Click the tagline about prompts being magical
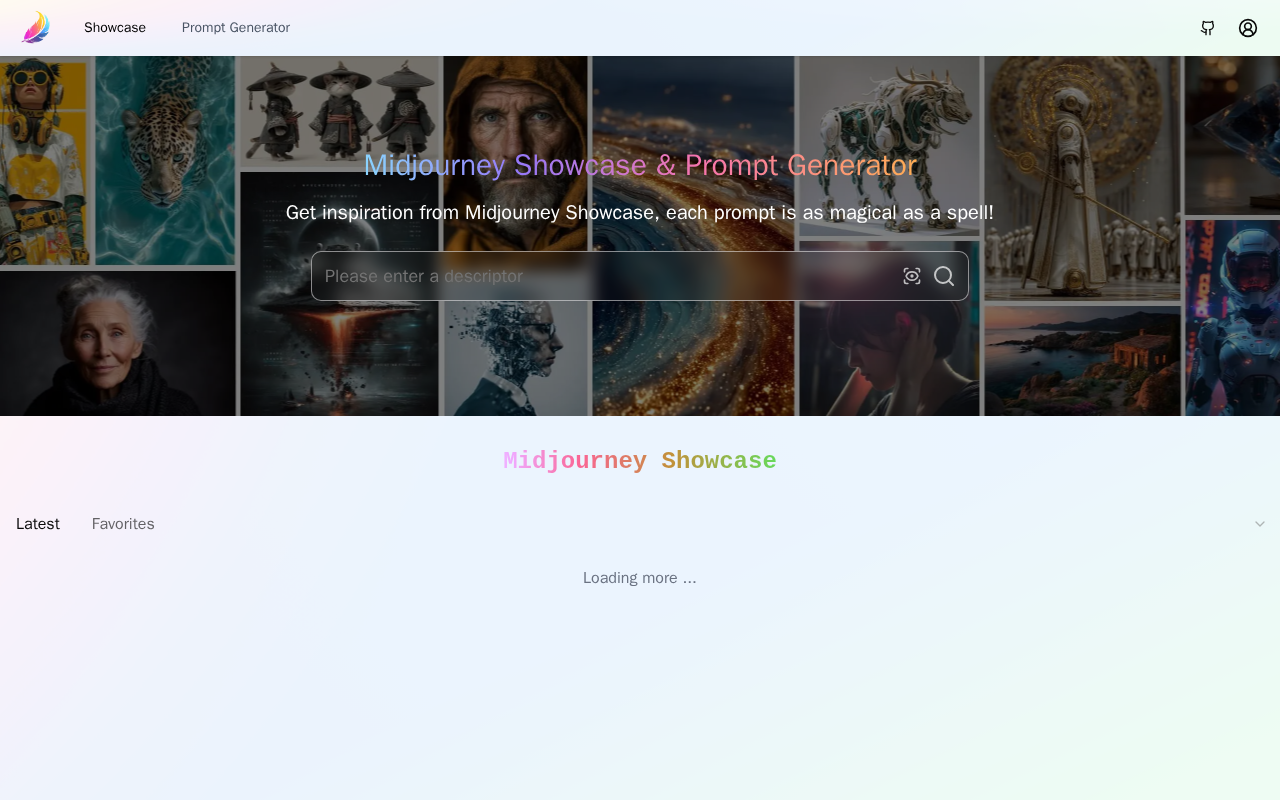 pos(640,212)
